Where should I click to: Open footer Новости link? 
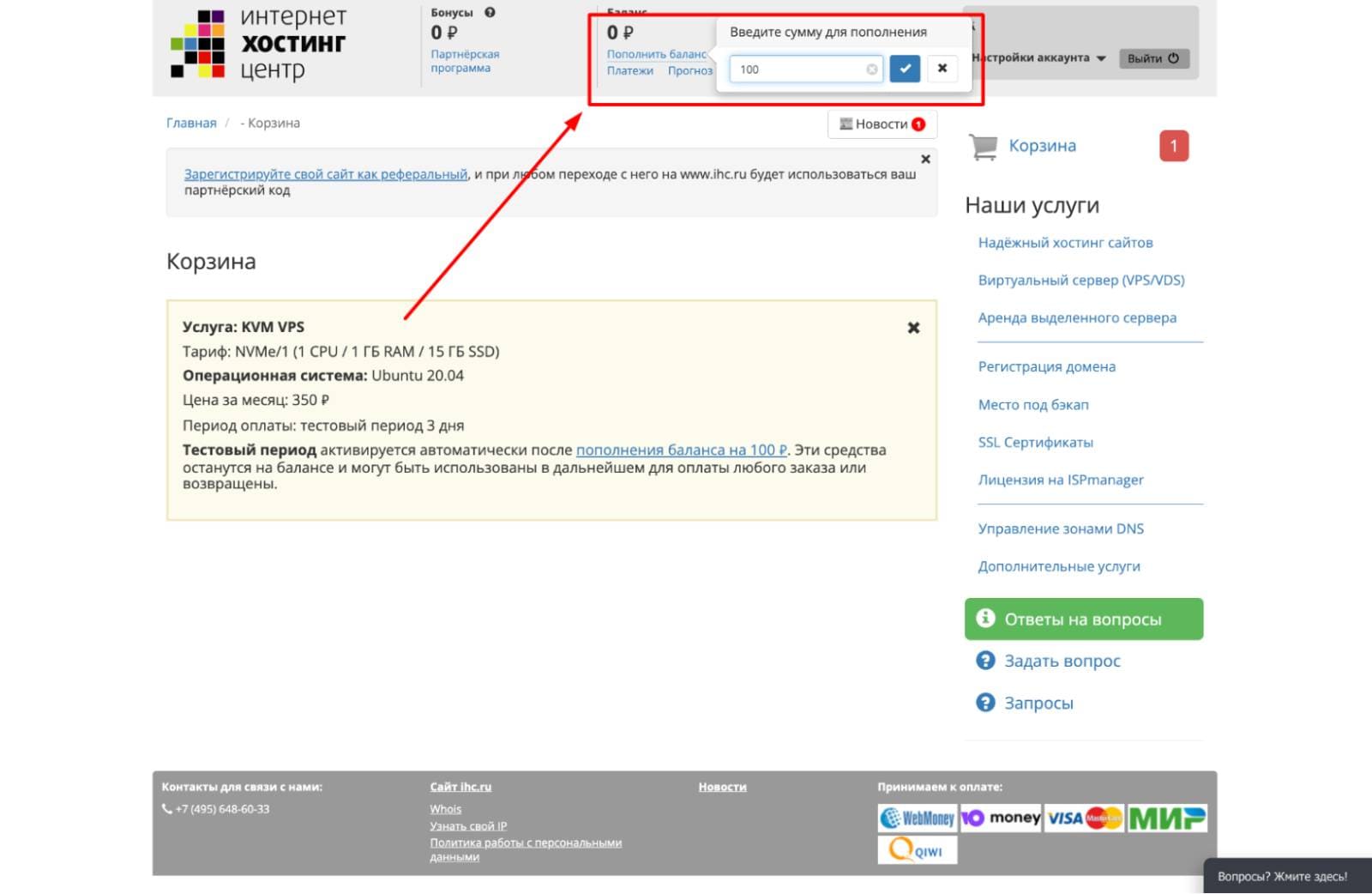[722, 787]
